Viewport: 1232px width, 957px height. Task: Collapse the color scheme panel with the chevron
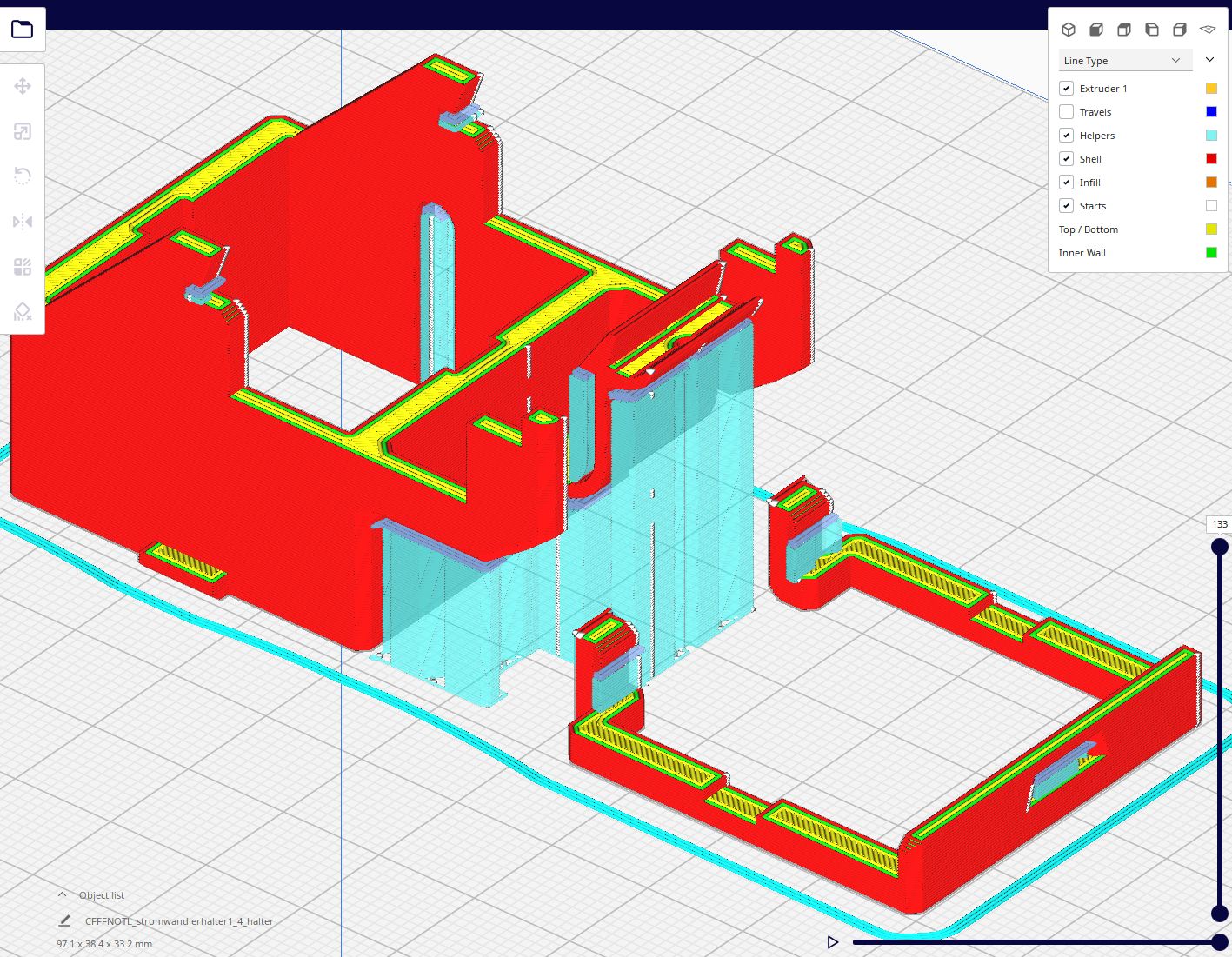1209,60
